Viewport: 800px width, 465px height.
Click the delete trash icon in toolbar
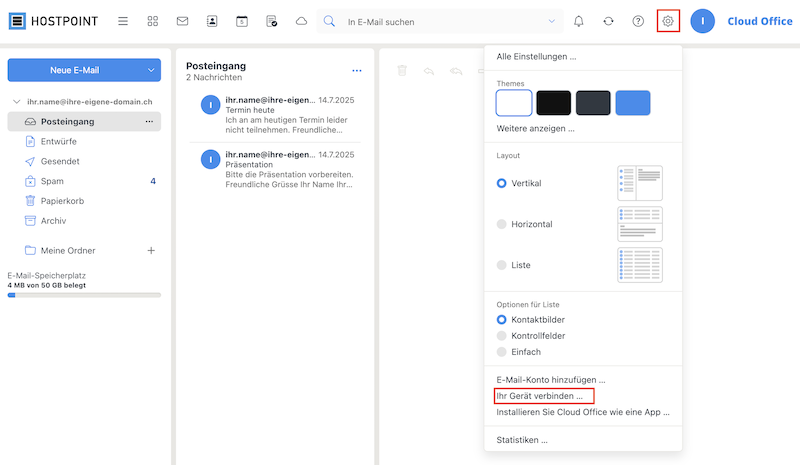[402, 70]
